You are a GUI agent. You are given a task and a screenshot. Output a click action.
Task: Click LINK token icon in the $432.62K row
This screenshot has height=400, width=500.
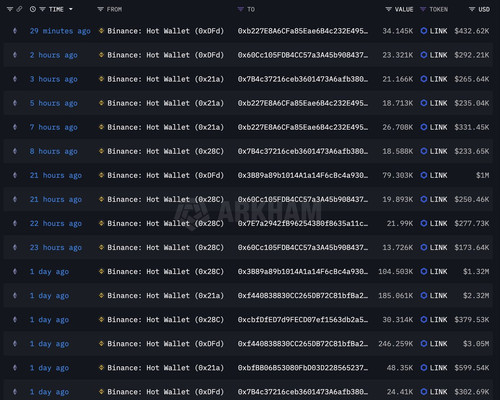424,31
